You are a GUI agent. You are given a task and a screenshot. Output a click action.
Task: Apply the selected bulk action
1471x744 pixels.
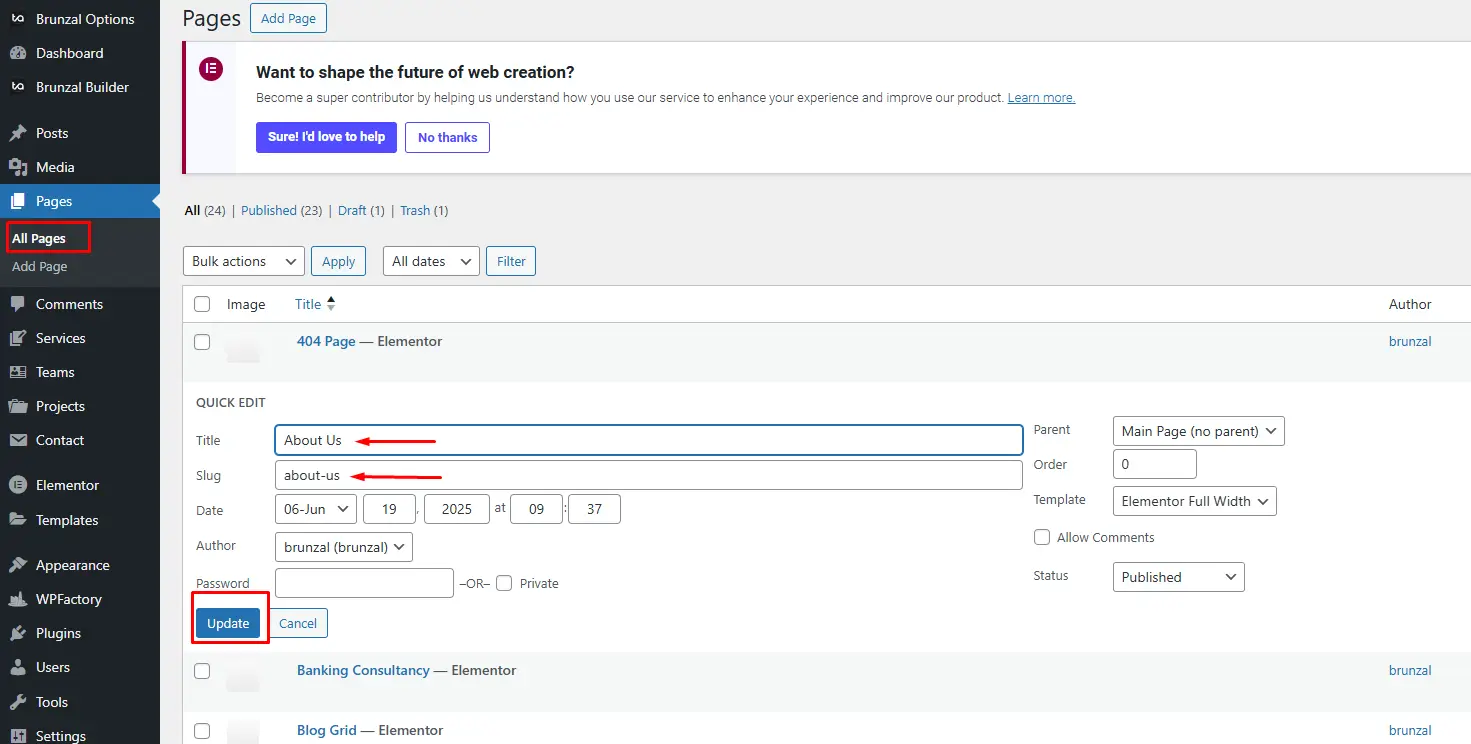(338, 261)
